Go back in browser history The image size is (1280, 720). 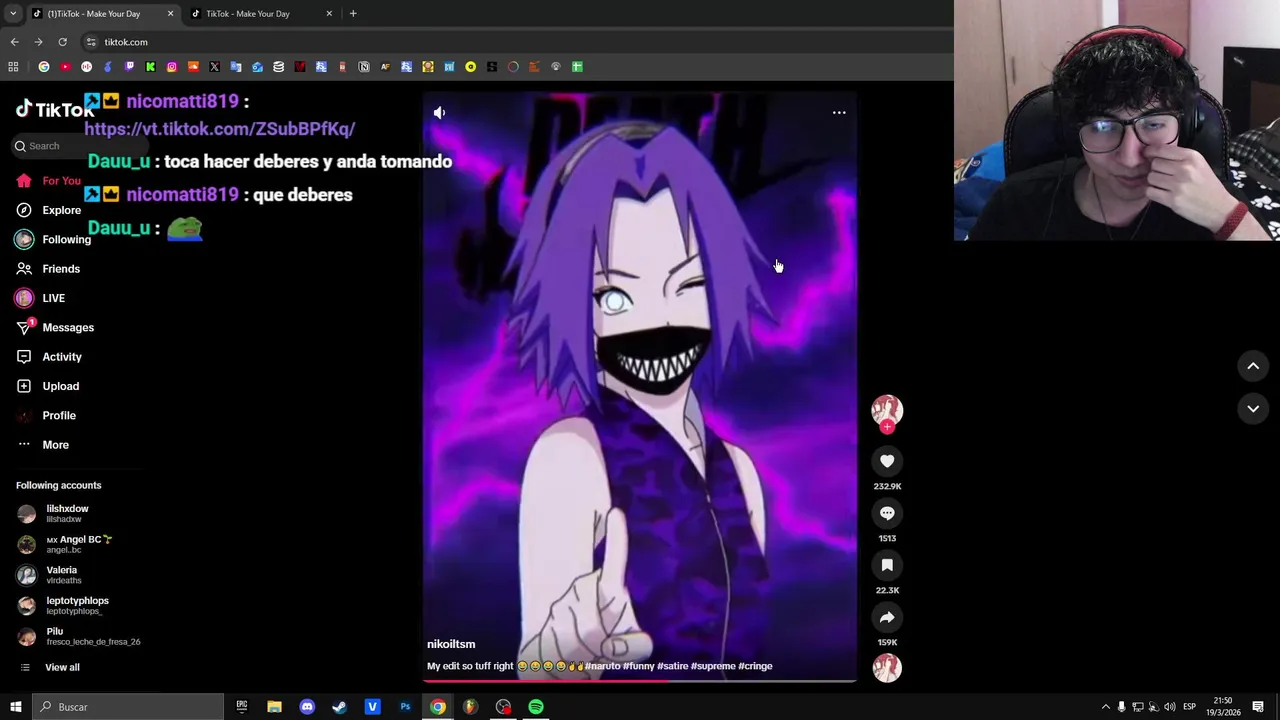[14, 42]
